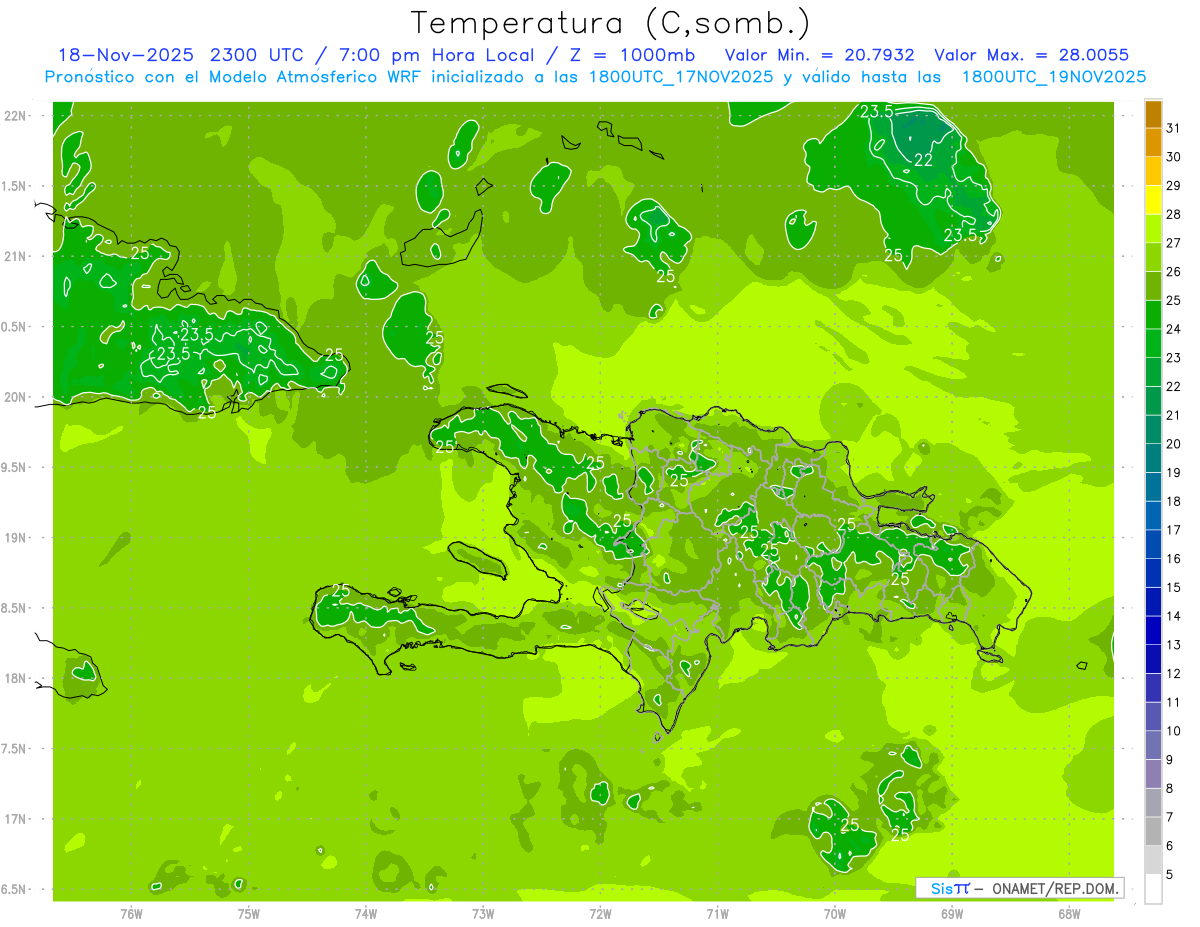Select the "18-Nov-2025" date in the header
This screenshot has width=1200, height=927.
pyautogui.click(x=125, y=55)
